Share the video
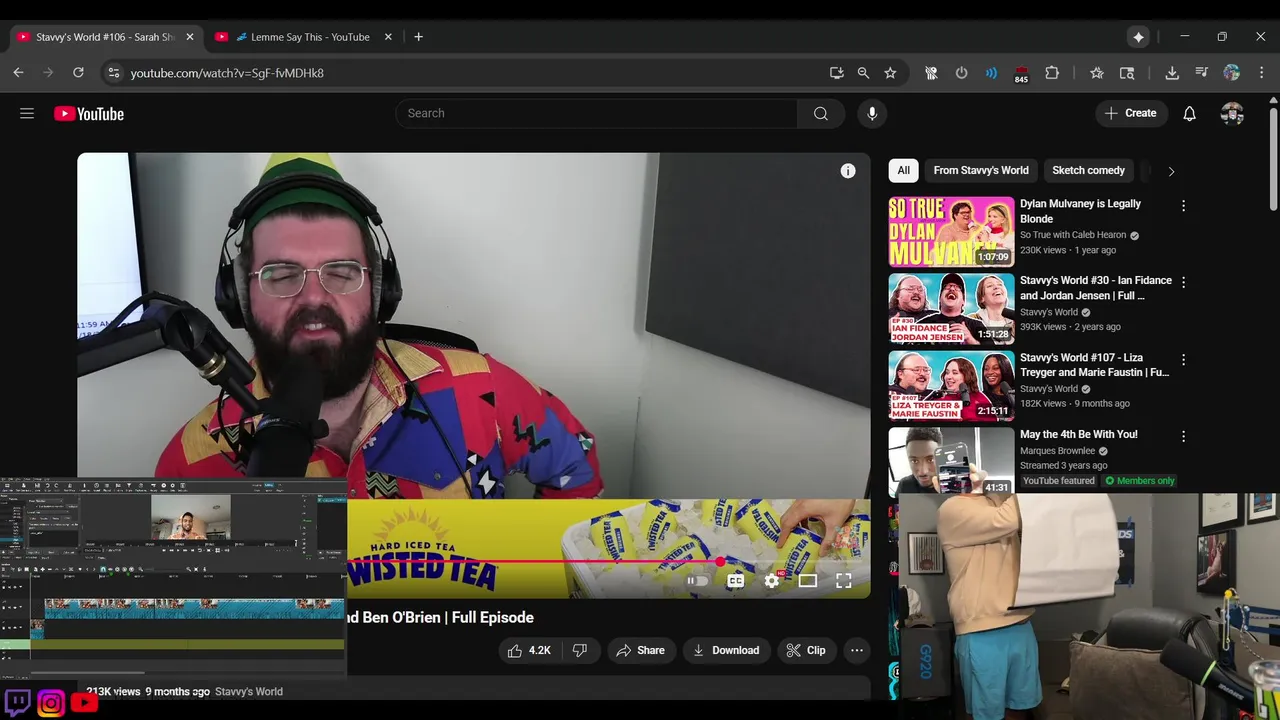Image resolution: width=1280 pixels, height=720 pixels. coord(640,650)
